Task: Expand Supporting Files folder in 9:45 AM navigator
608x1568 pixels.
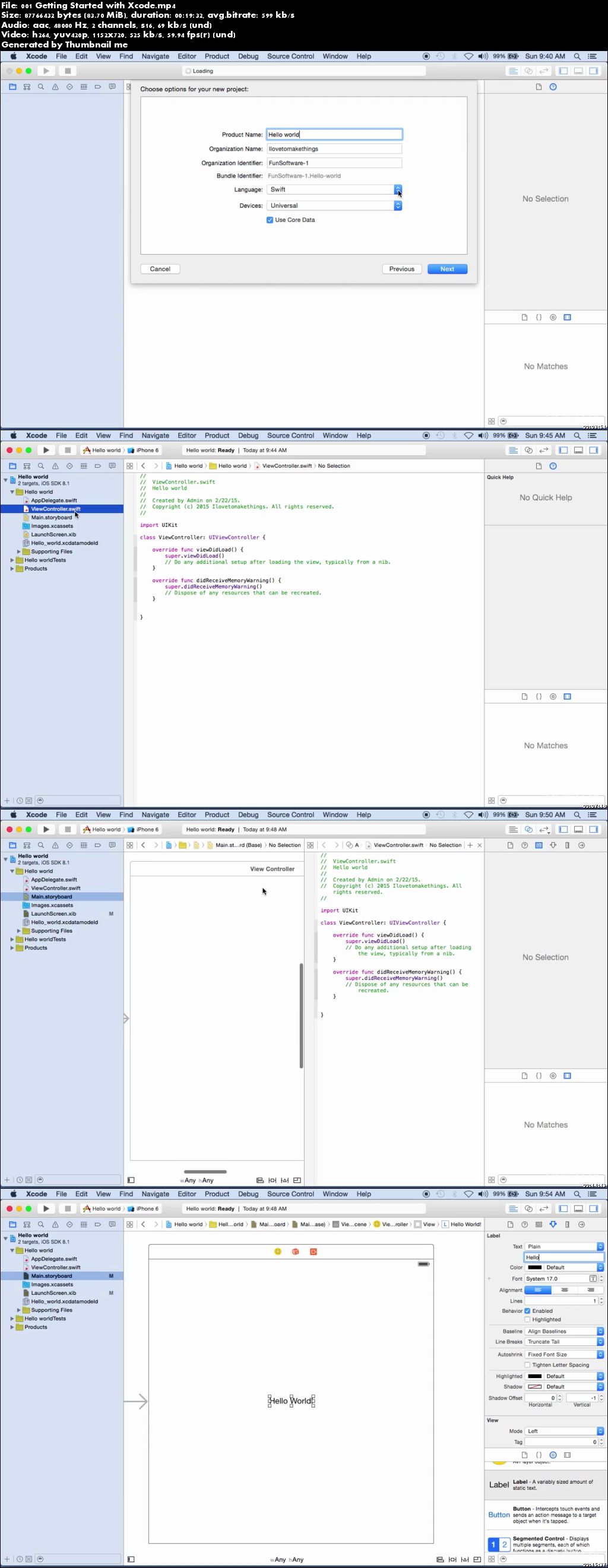Action: [19, 551]
